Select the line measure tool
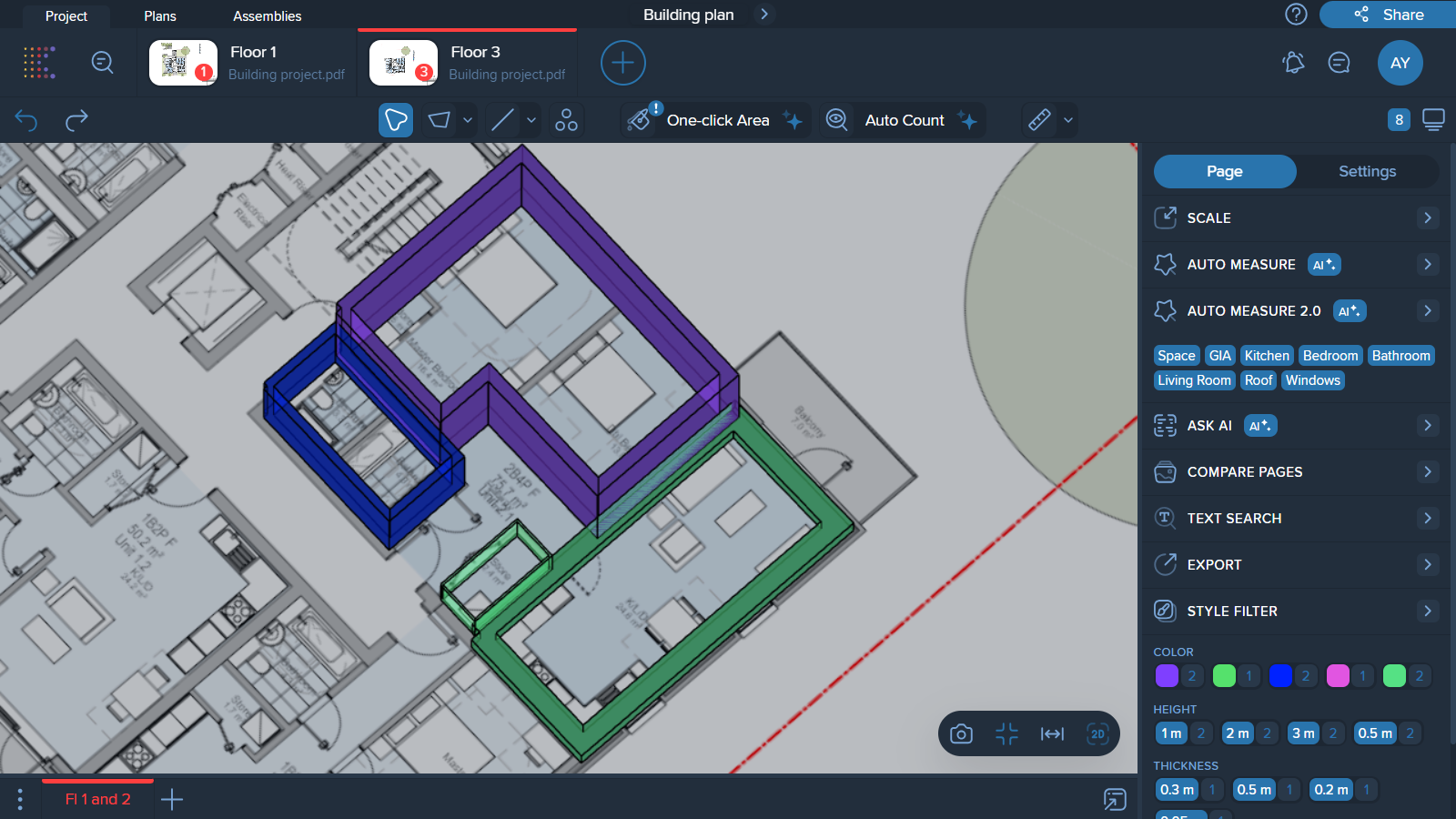This screenshot has width=1456, height=819. 503,120
